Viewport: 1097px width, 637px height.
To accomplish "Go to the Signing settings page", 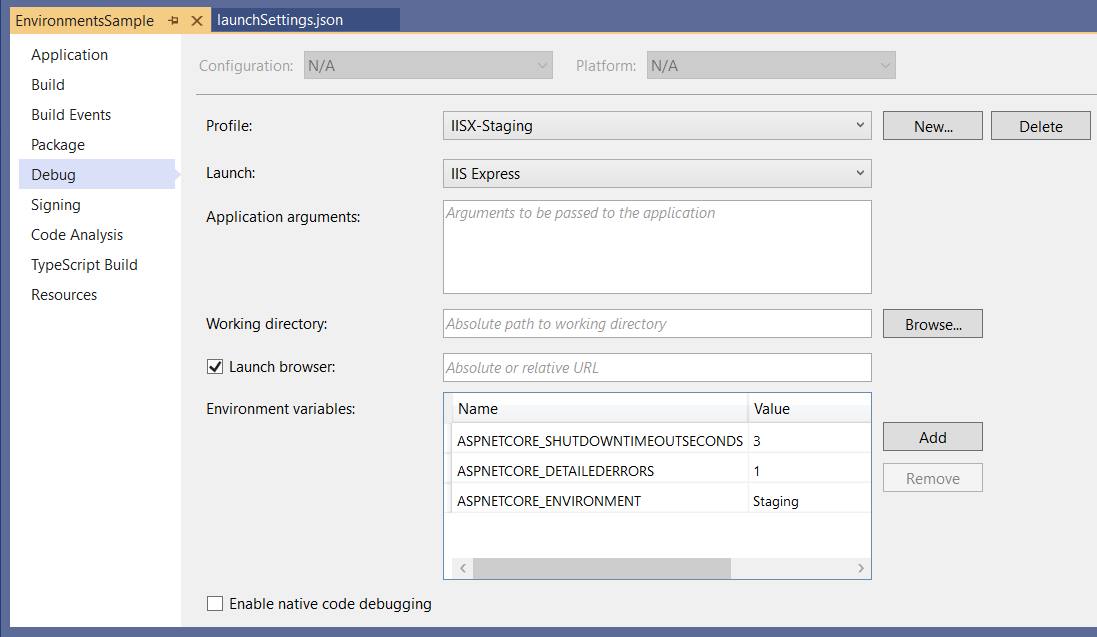I will (x=56, y=205).
